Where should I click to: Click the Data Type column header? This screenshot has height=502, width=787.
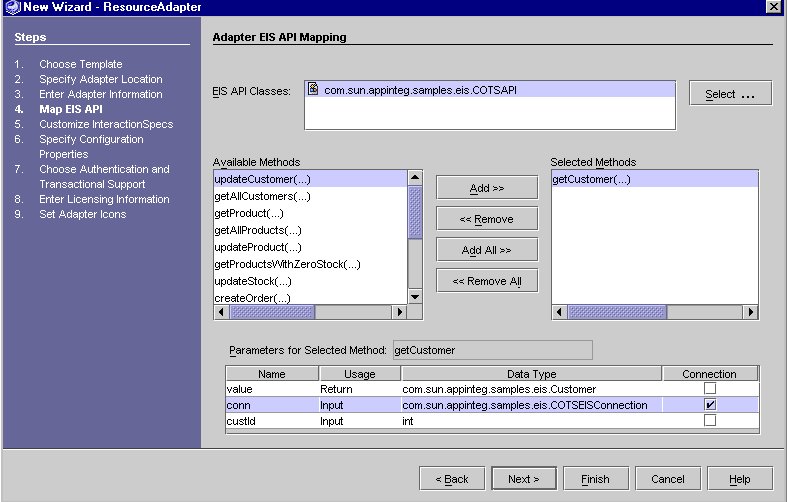click(x=532, y=374)
